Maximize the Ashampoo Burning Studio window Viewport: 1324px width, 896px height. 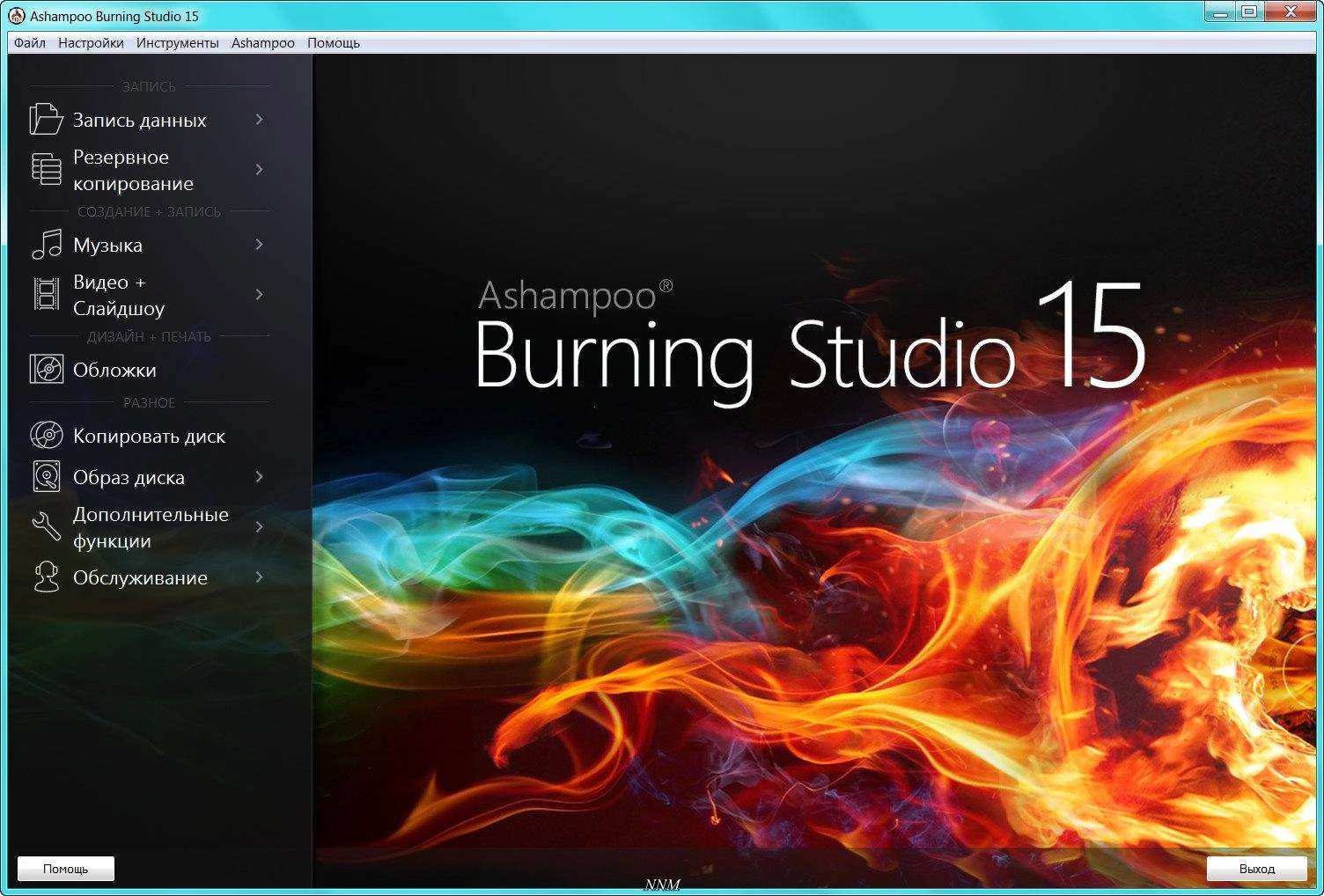point(1249,12)
